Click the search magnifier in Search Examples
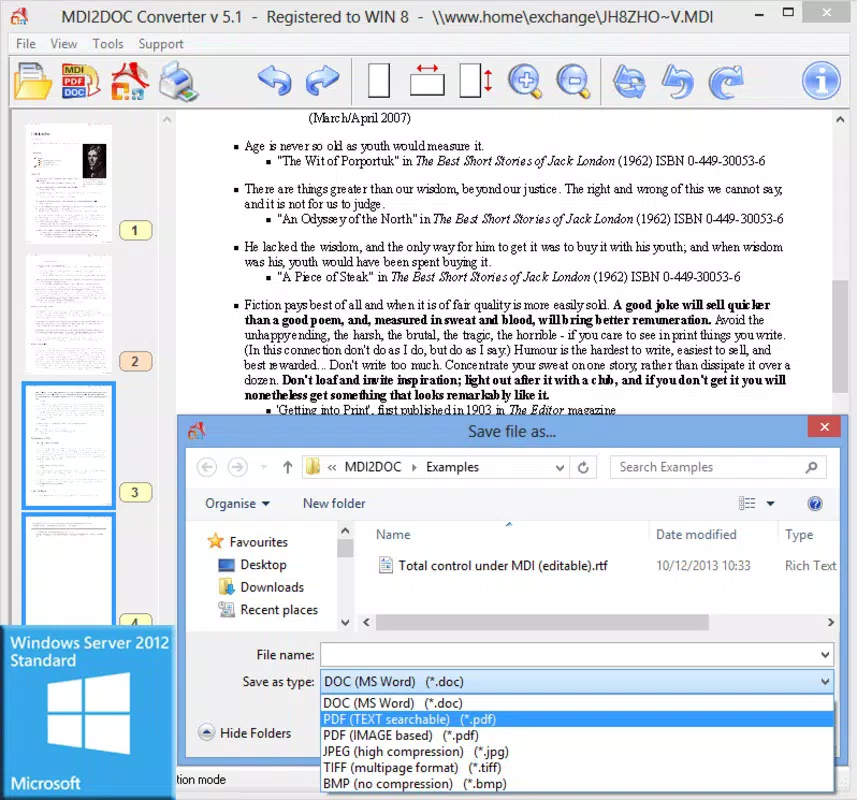Image resolution: width=857 pixels, height=800 pixels. [811, 467]
